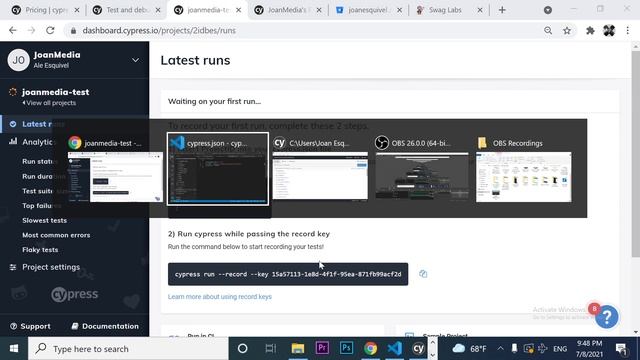The width and height of the screenshot is (640, 360).
Task: Click the Windows search box
Action: point(128,349)
